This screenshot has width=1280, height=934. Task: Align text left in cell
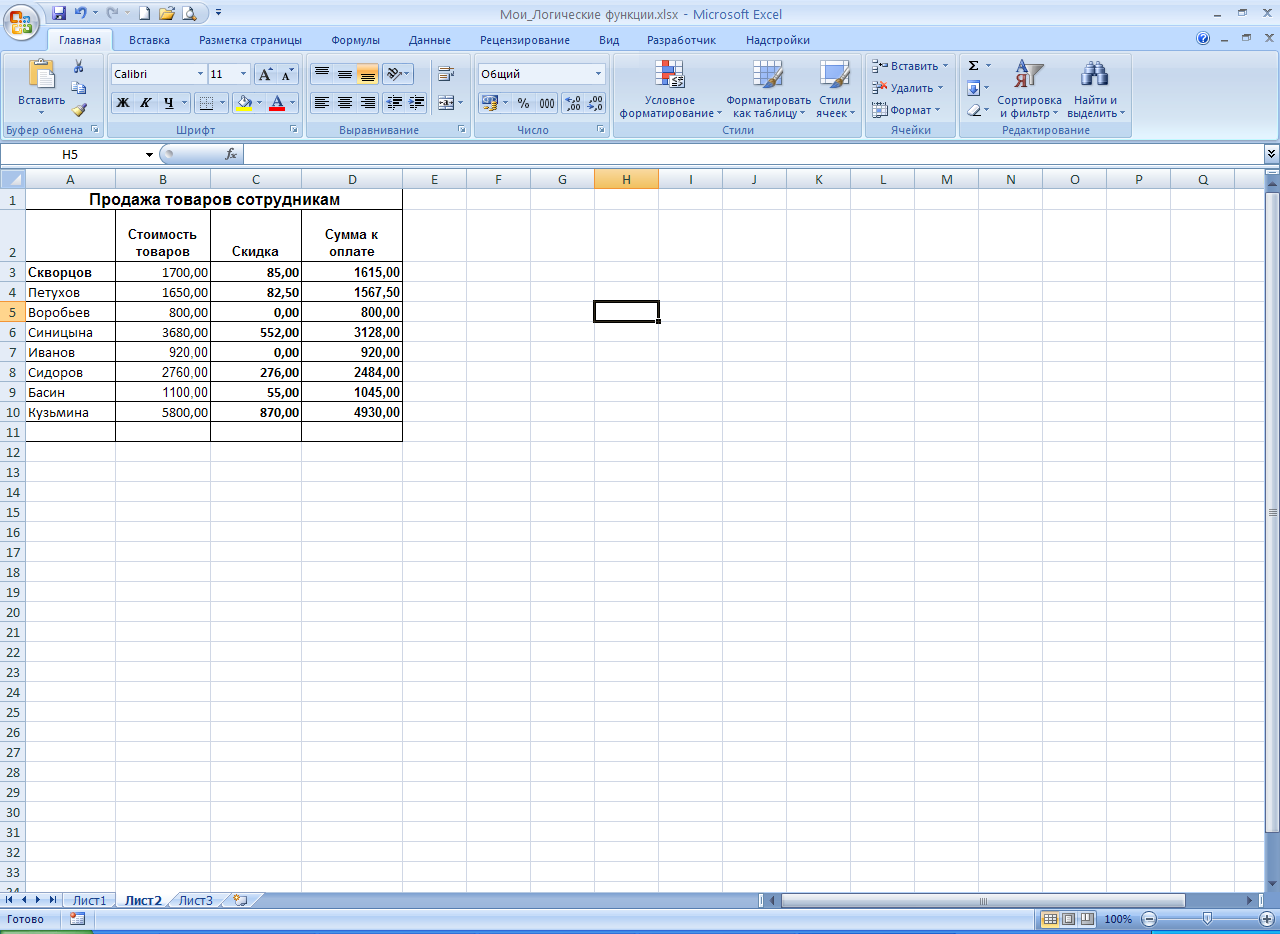tap(321, 102)
